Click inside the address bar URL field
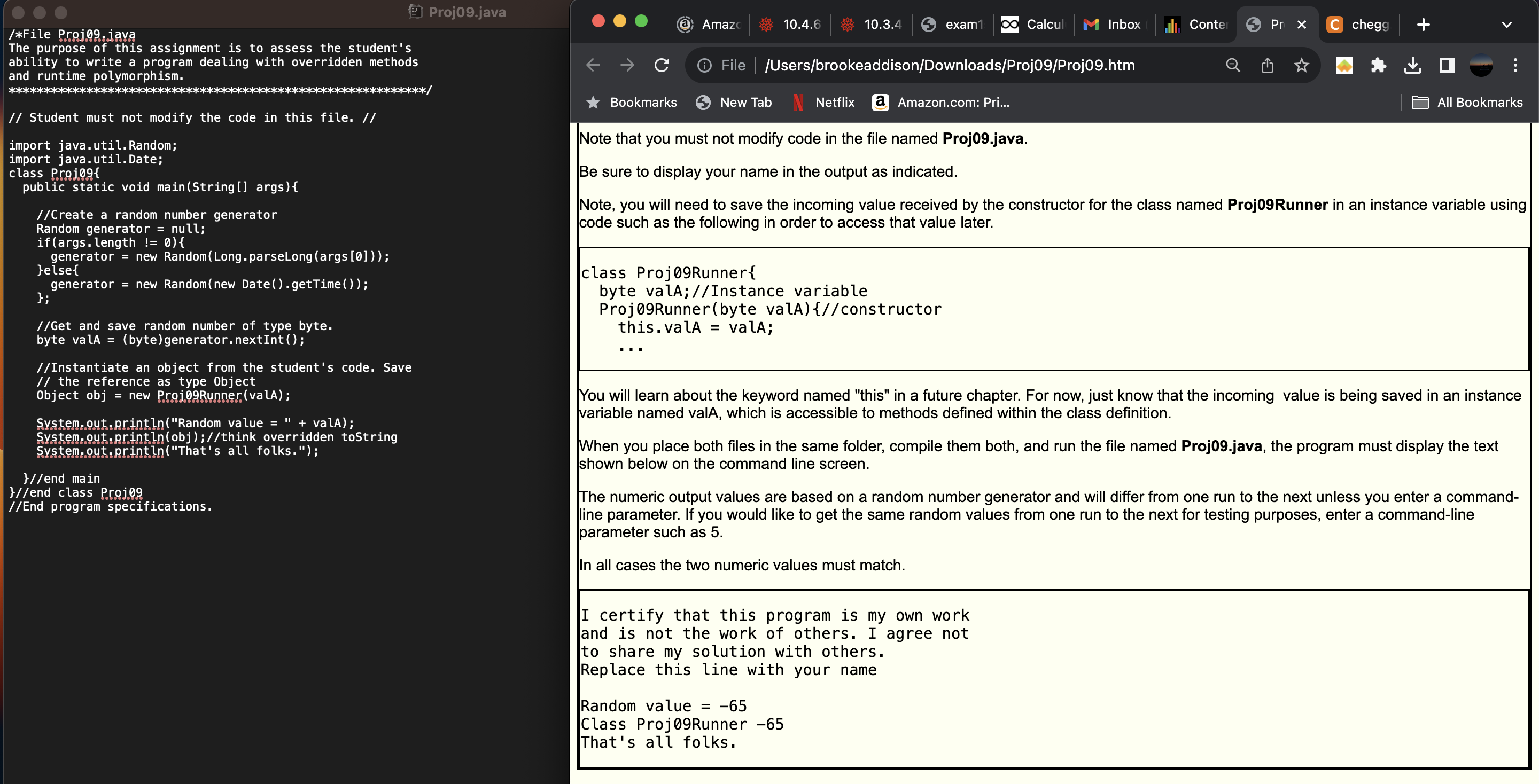Image resolution: width=1539 pixels, height=784 pixels. click(x=950, y=65)
